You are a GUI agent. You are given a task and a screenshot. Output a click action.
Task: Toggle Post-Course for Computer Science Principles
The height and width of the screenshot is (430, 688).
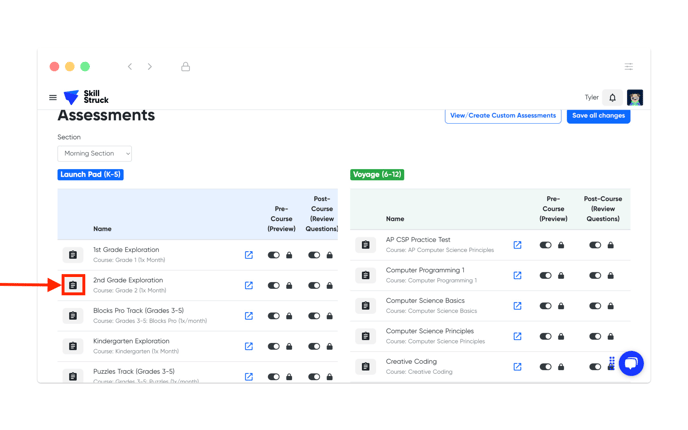[595, 336]
